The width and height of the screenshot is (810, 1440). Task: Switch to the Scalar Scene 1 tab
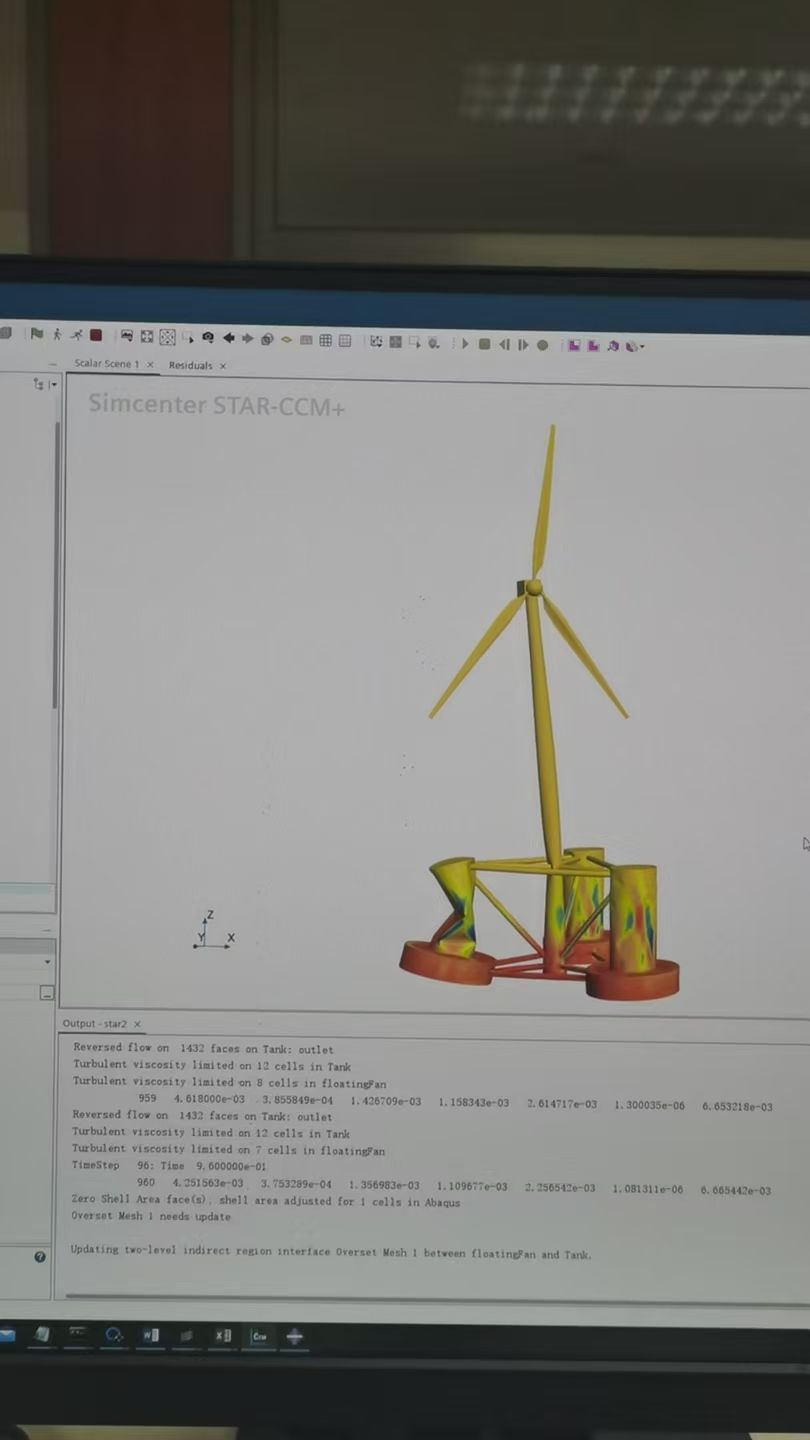point(106,364)
